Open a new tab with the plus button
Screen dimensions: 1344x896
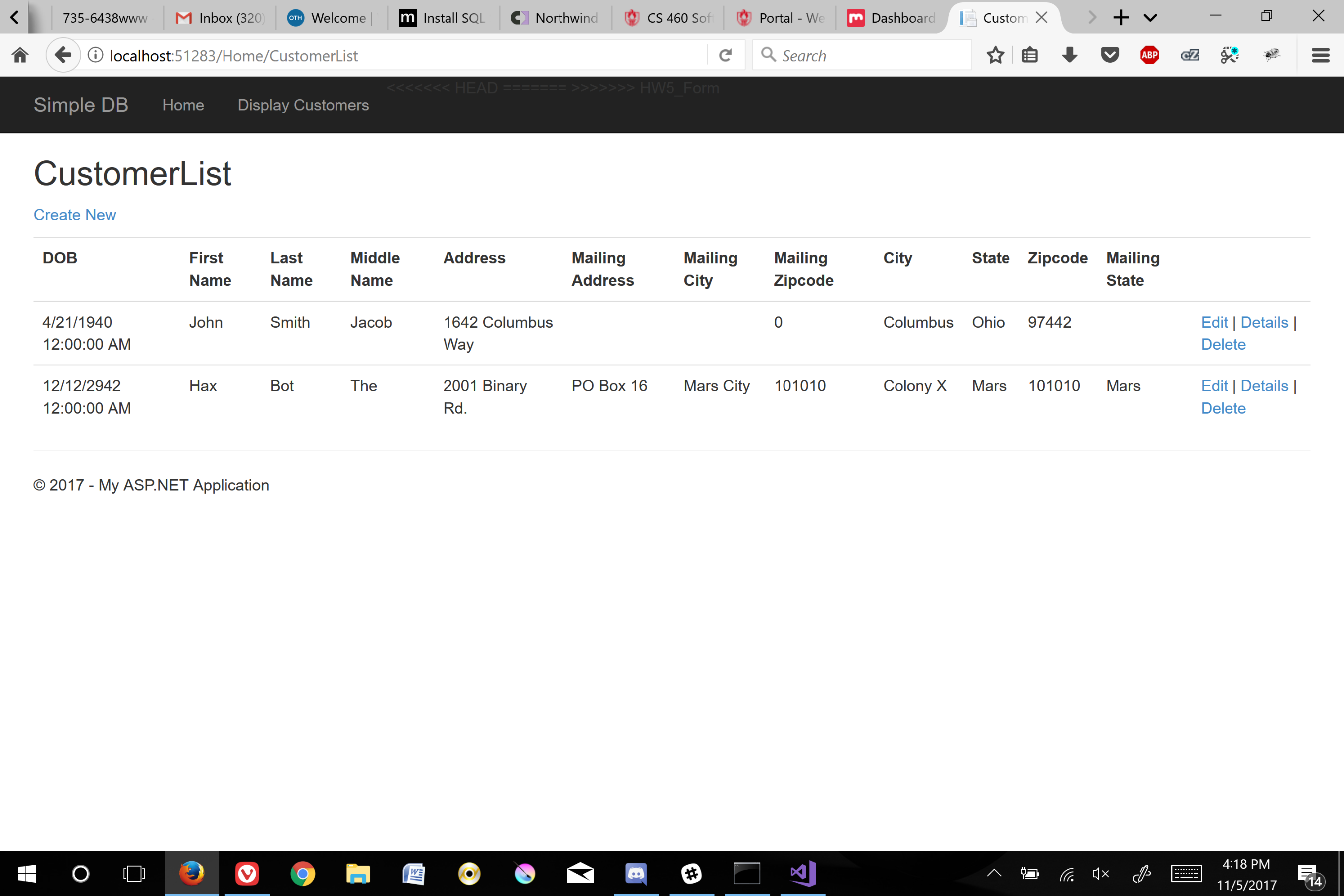click(x=1121, y=17)
